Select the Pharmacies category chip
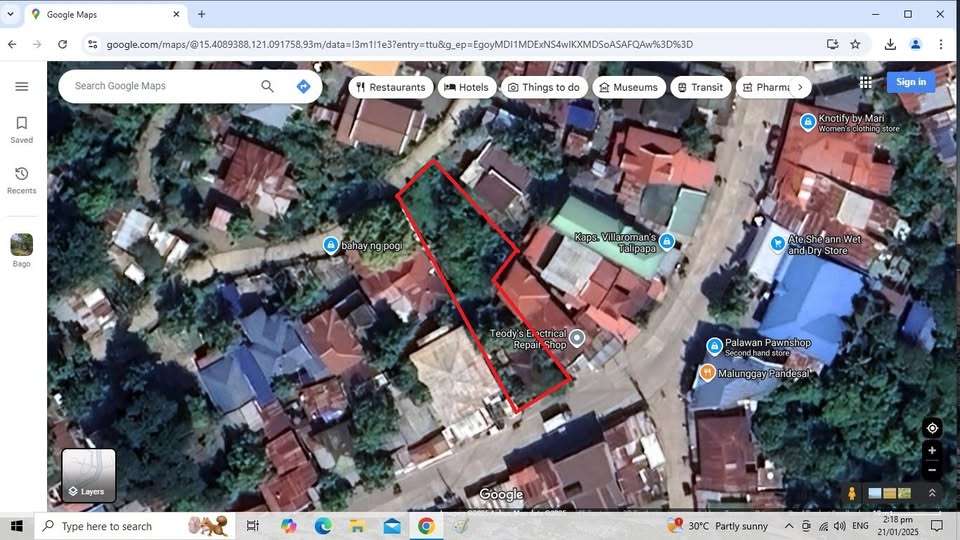The width and height of the screenshot is (960, 540). (x=767, y=88)
